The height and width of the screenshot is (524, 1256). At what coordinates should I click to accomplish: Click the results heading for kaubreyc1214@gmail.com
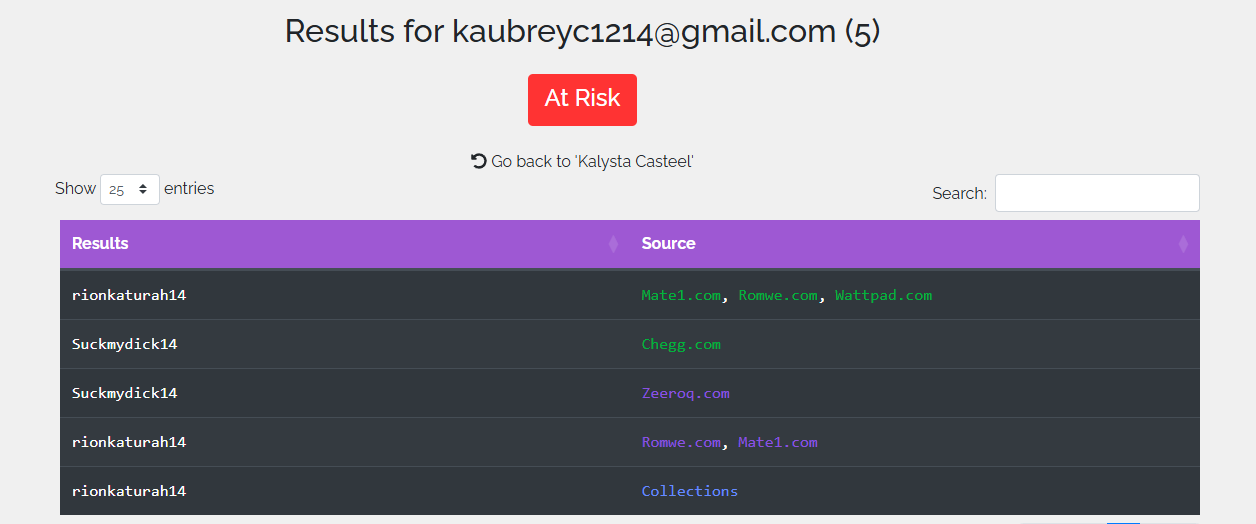582,31
